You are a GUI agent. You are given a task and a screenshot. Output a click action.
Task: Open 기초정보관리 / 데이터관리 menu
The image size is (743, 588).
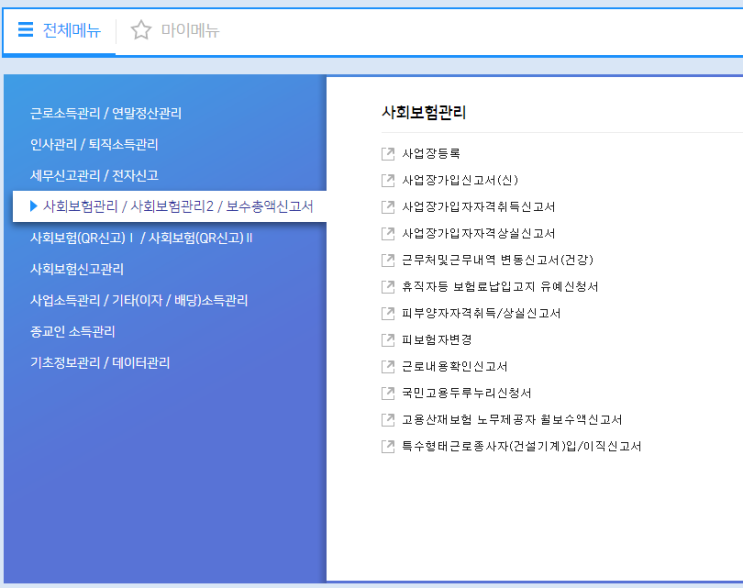coord(100,363)
